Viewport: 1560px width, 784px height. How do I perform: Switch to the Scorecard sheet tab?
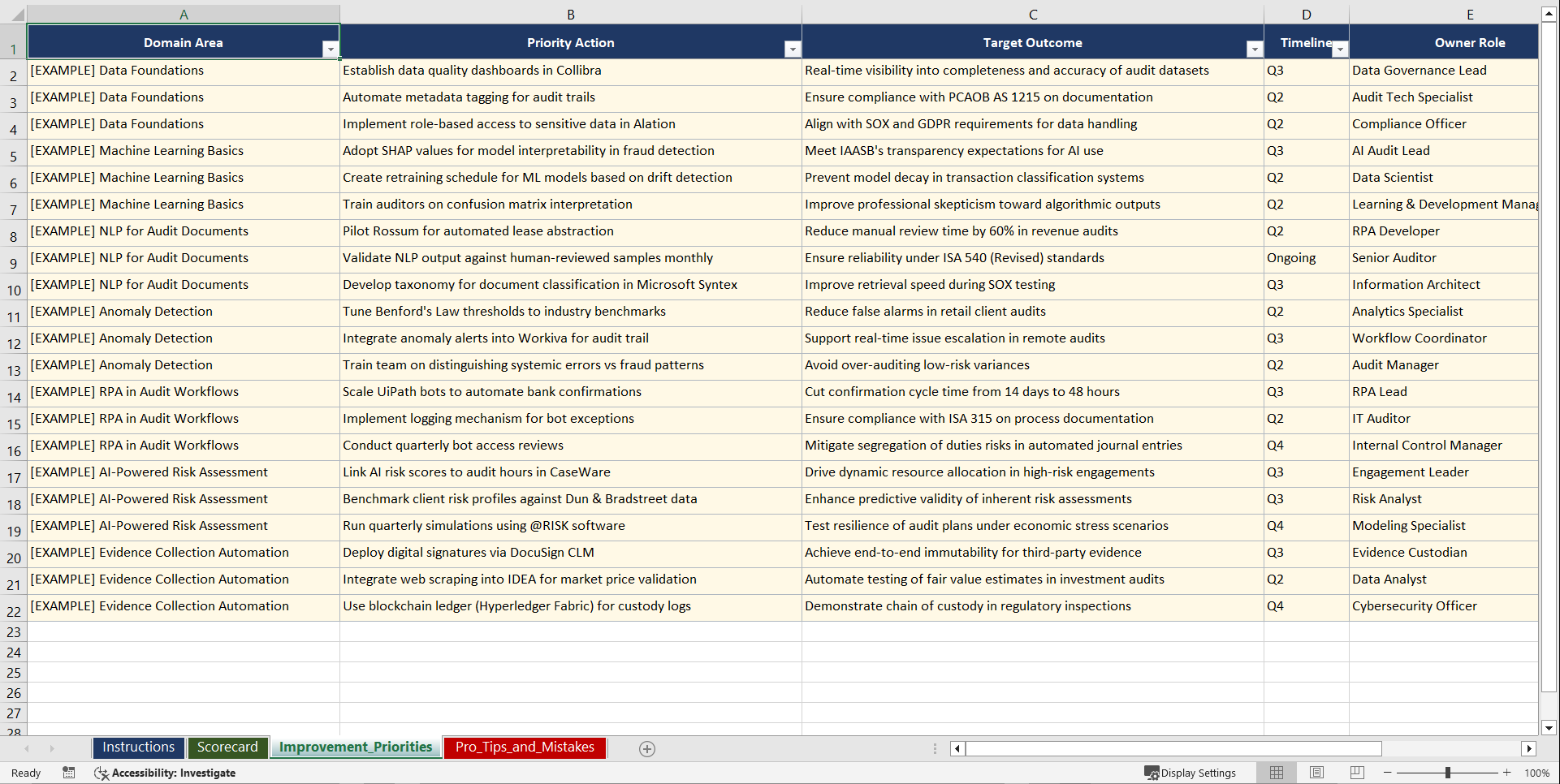(227, 747)
